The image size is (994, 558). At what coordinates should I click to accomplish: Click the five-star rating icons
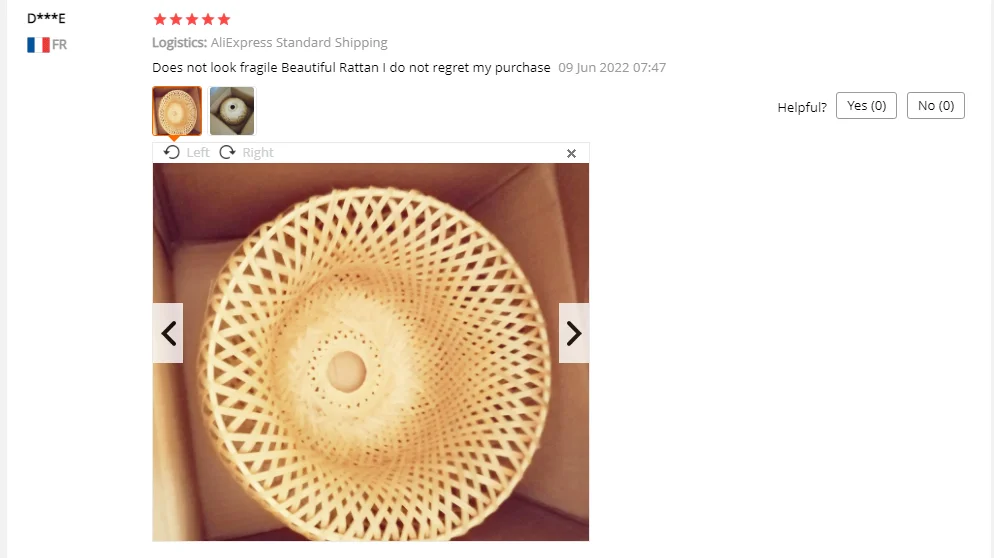coord(192,19)
